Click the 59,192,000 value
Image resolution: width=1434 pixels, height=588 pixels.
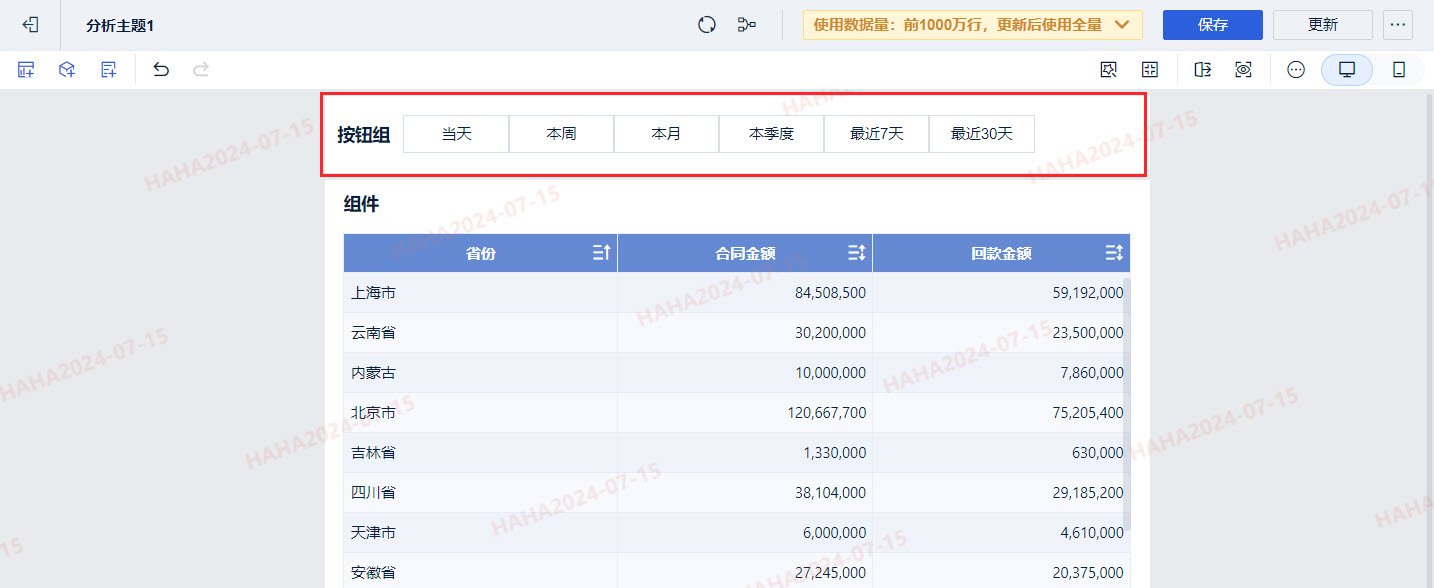1088,293
